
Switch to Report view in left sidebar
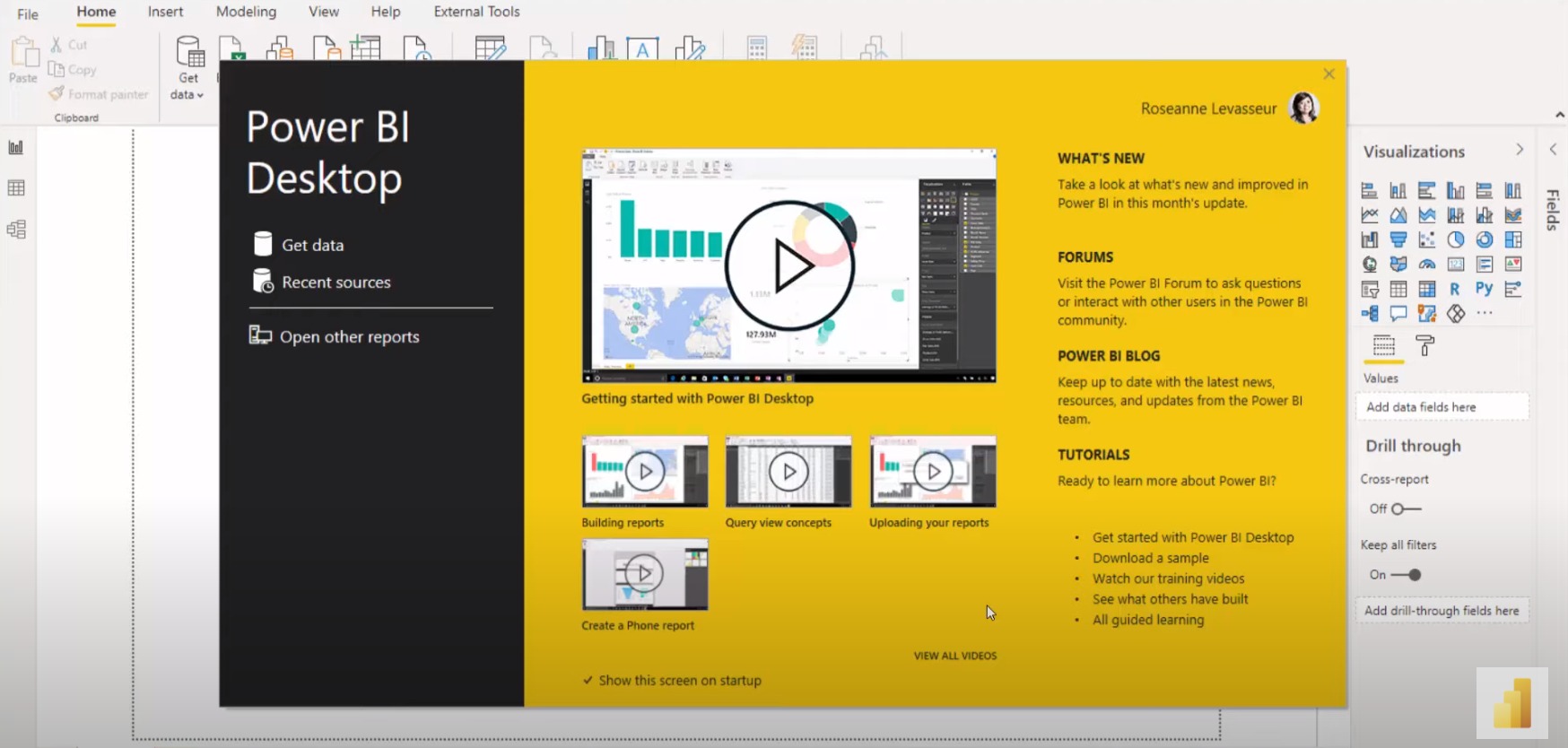click(x=16, y=147)
